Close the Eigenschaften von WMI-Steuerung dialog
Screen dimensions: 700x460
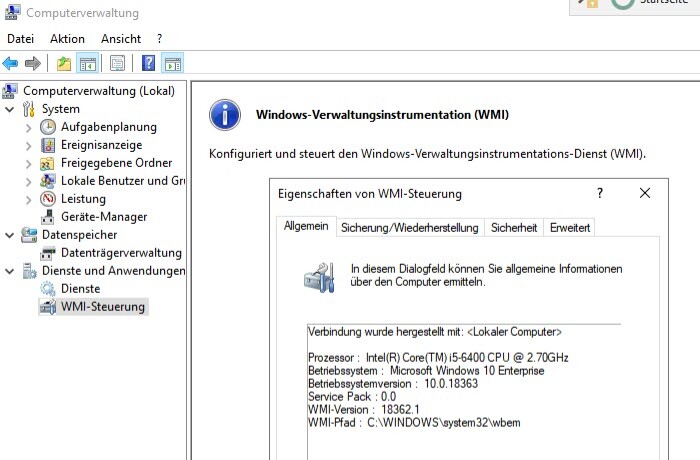click(x=645, y=193)
